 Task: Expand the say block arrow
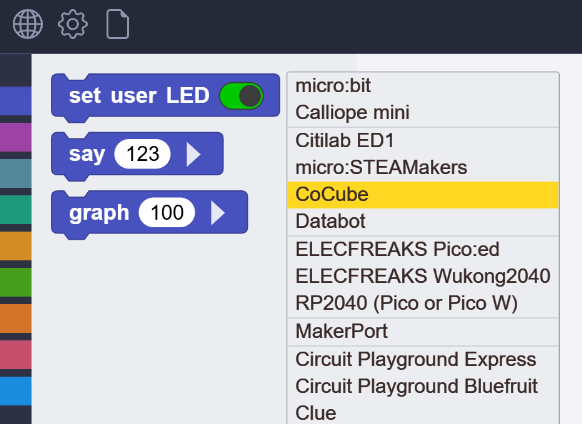tap(193, 154)
